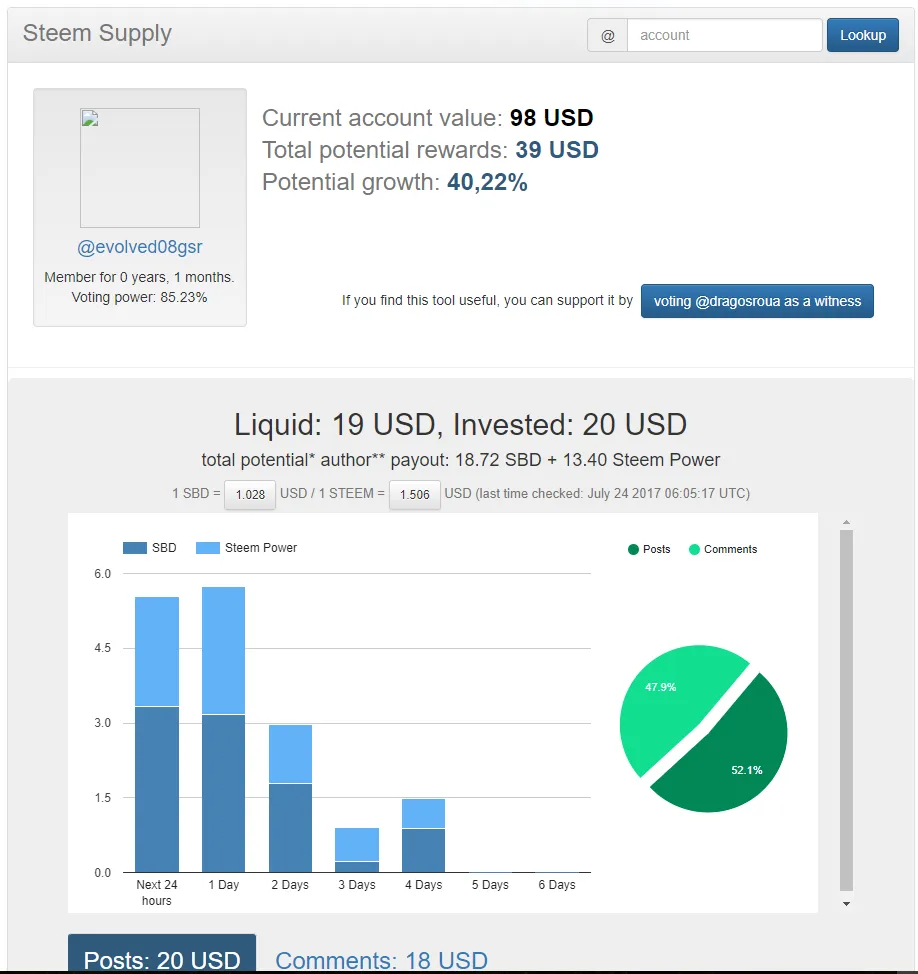The height and width of the screenshot is (974, 918).
Task: Open the Steem Supply home title
Action: pyautogui.click(x=97, y=33)
